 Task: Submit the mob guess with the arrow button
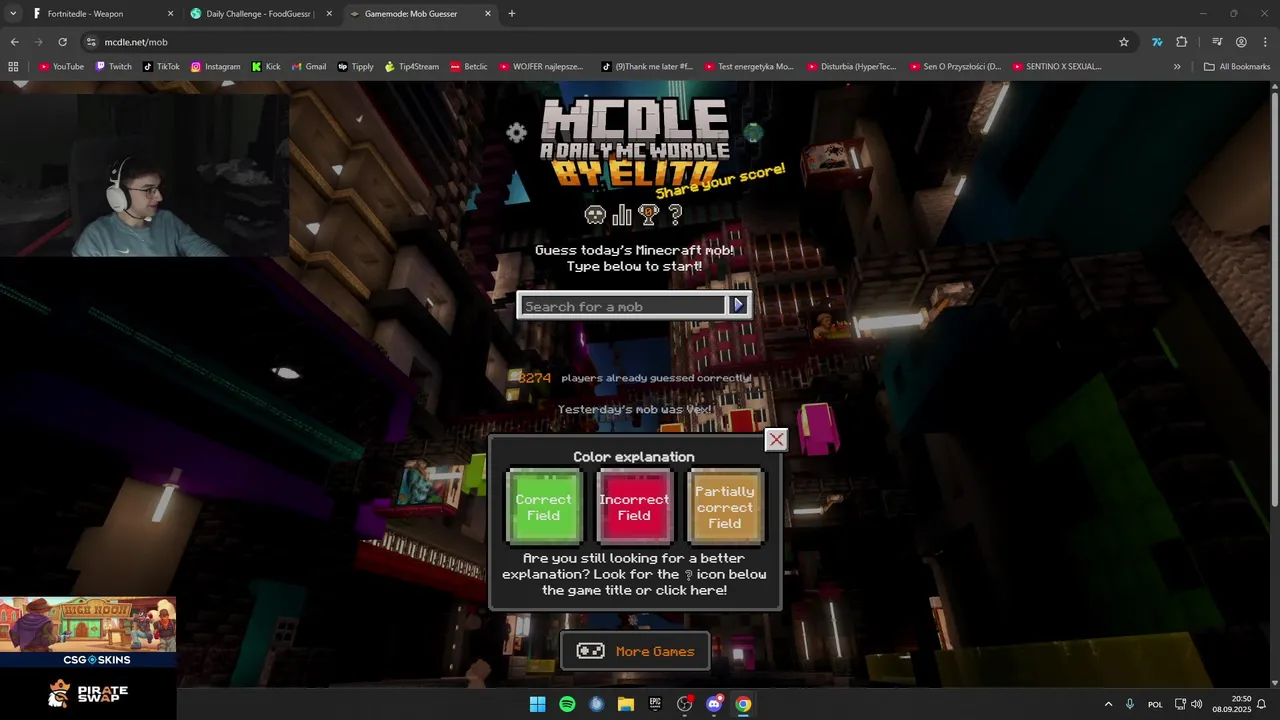coord(739,305)
